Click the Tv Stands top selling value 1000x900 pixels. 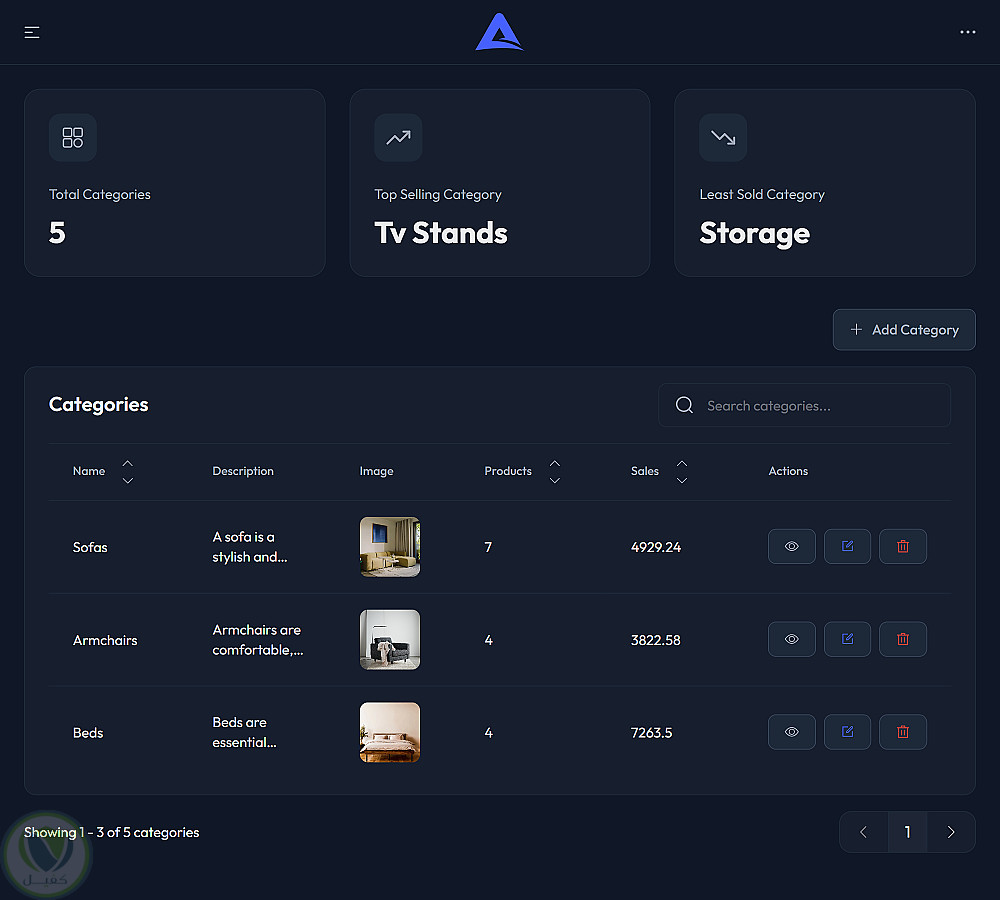(441, 233)
